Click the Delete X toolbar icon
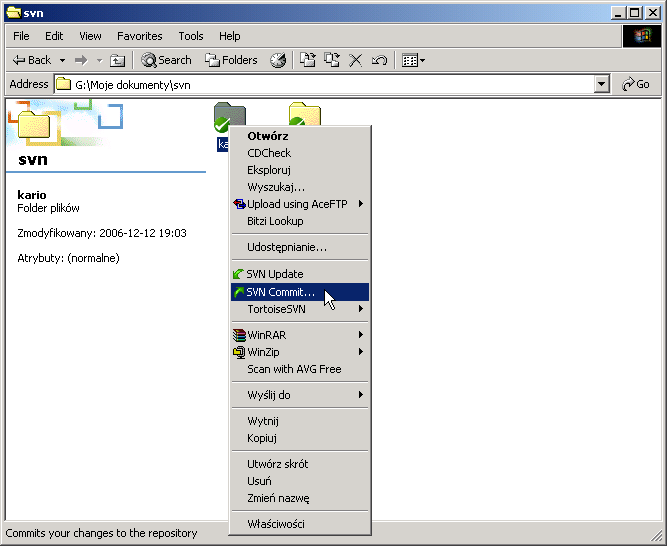 click(355, 60)
